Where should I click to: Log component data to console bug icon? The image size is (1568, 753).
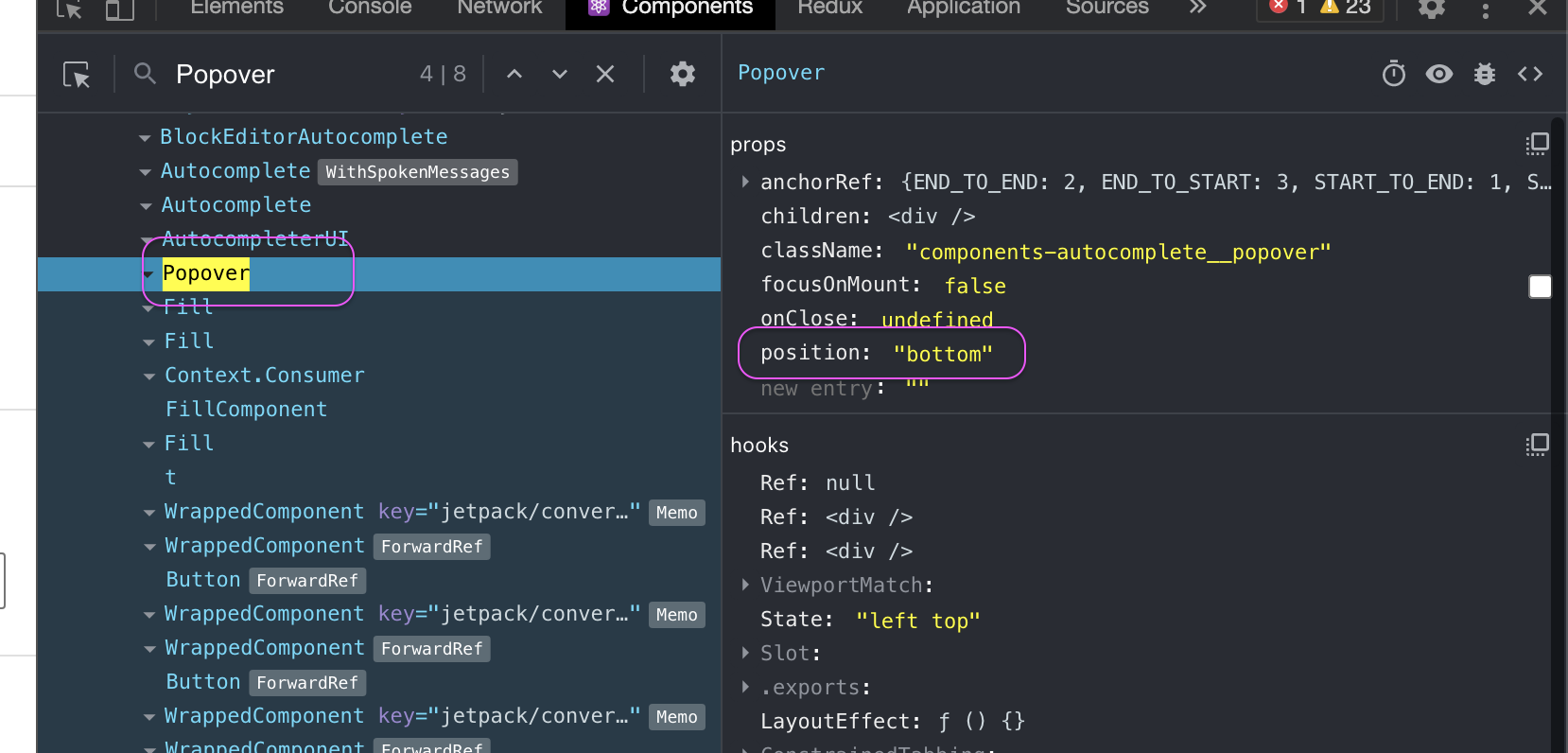pos(1485,73)
